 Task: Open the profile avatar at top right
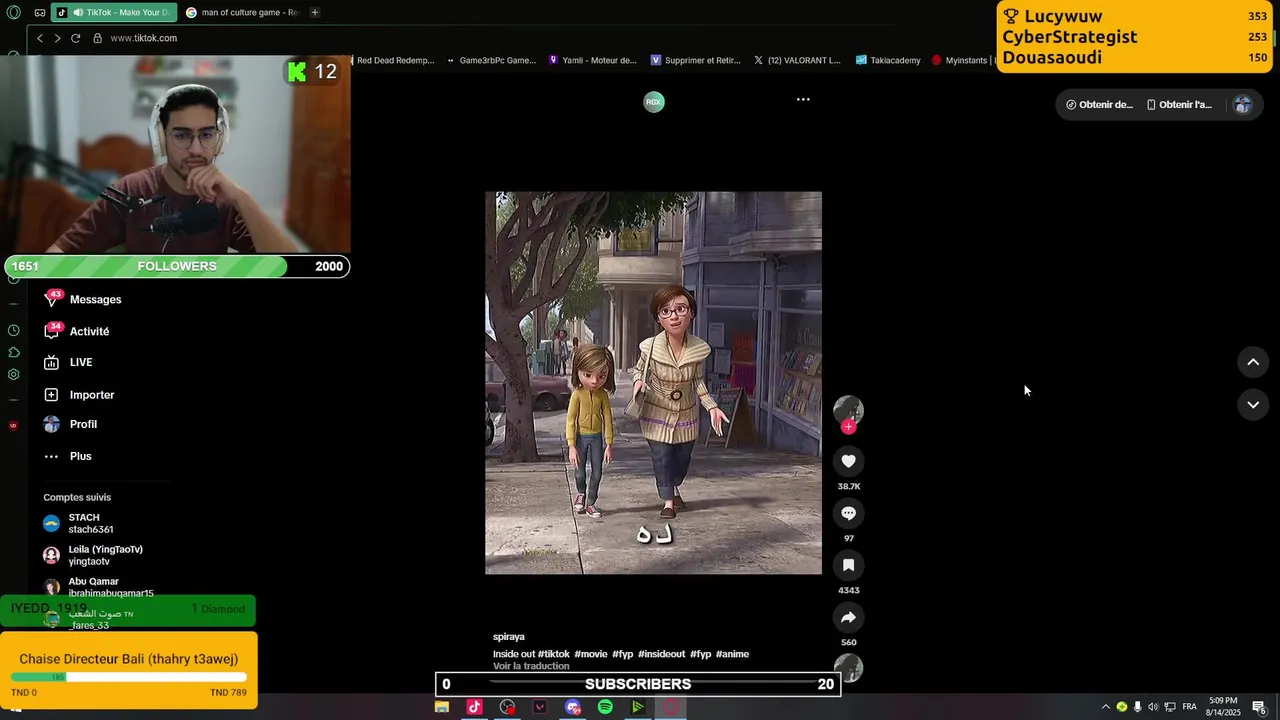click(x=1242, y=104)
